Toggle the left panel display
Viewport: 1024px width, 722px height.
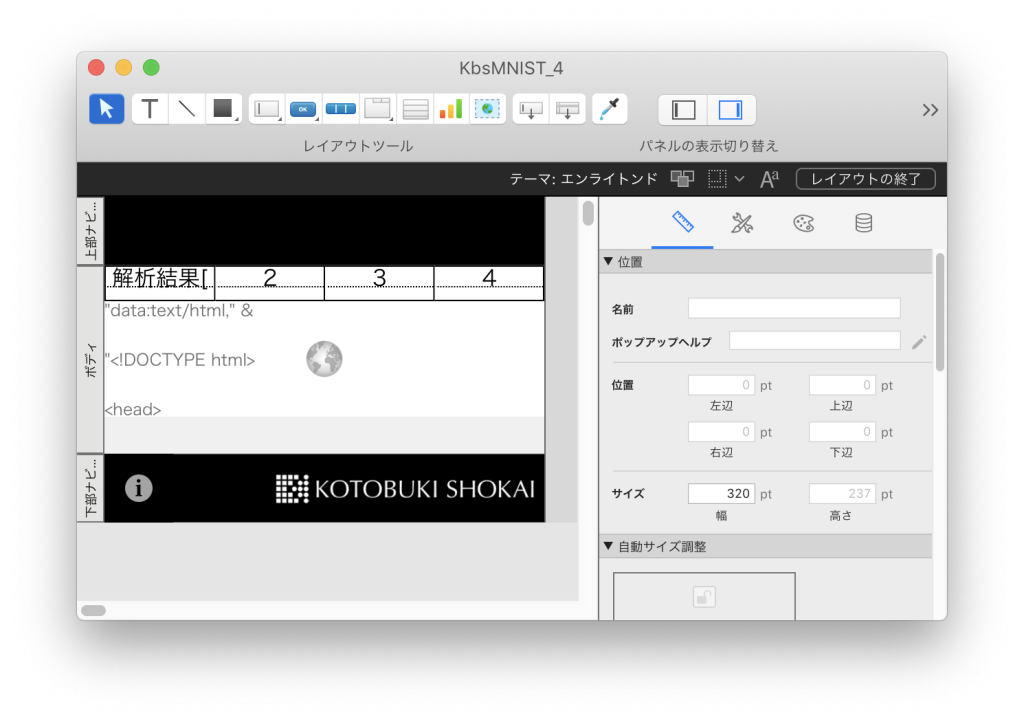(x=684, y=110)
